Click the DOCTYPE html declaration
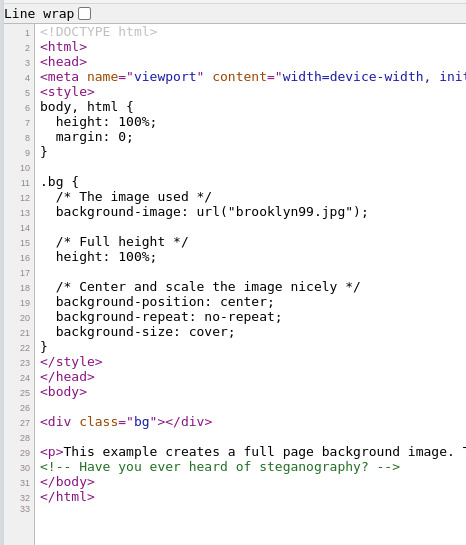The height and width of the screenshot is (545, 466). [x=99, y=32]
